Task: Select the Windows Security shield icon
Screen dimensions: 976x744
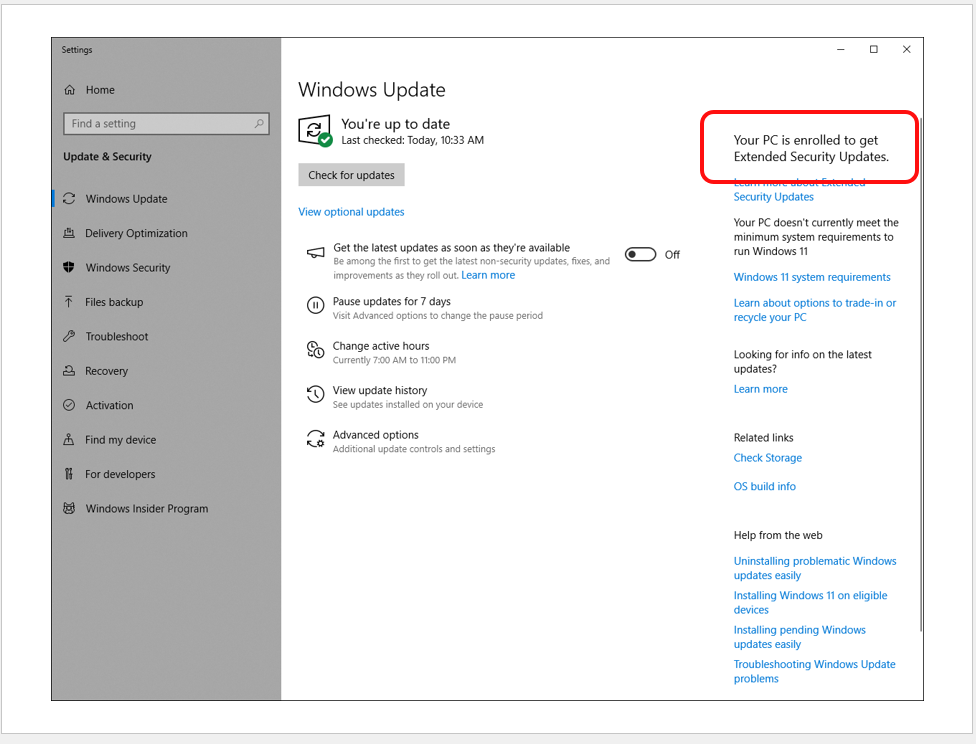Action: click(68, 267)
